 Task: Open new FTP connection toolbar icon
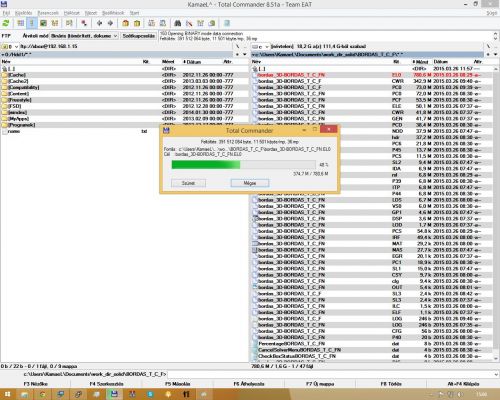pyautogui.click(x=163, y=23)
